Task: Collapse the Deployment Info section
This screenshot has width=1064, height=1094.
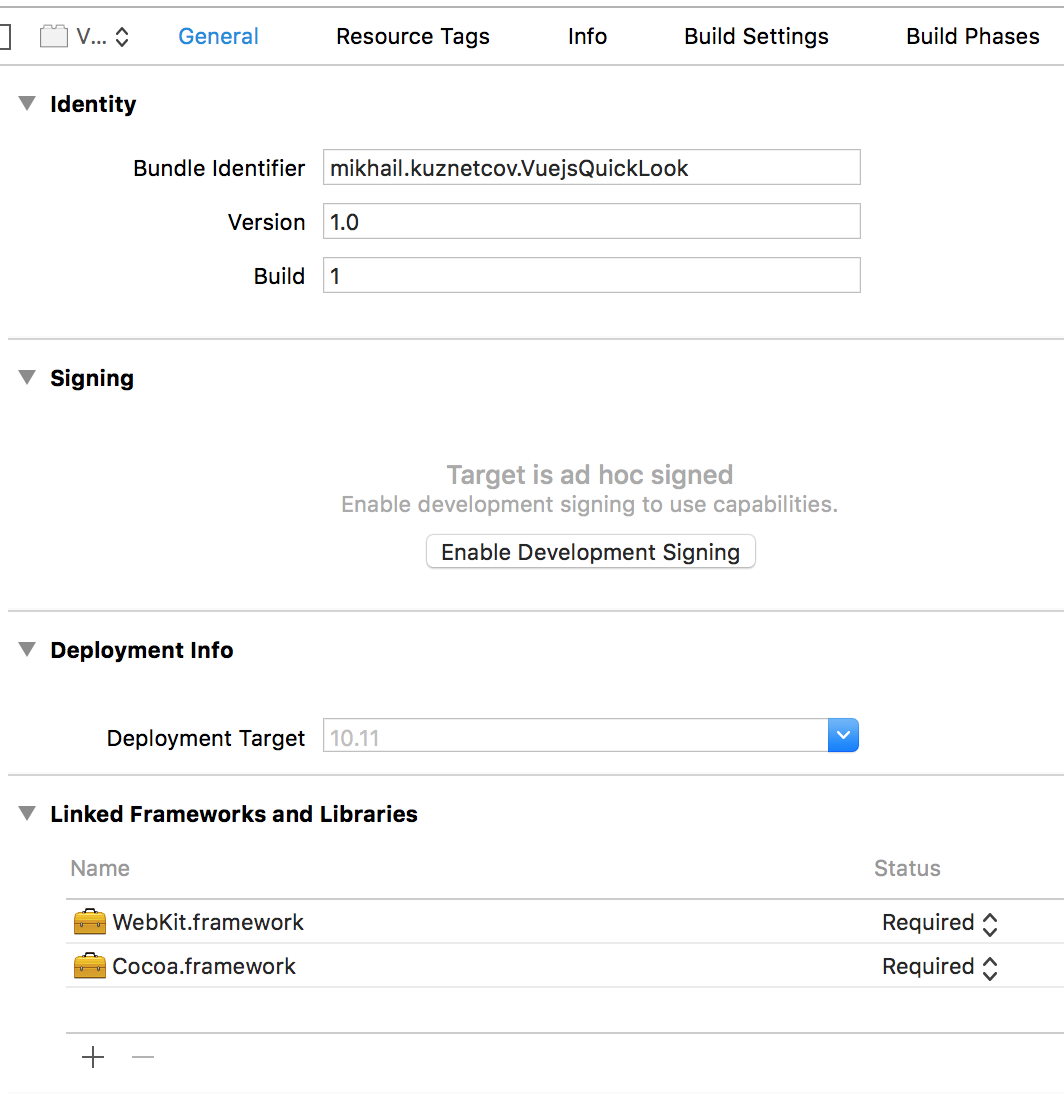Action: coord(27,650)
